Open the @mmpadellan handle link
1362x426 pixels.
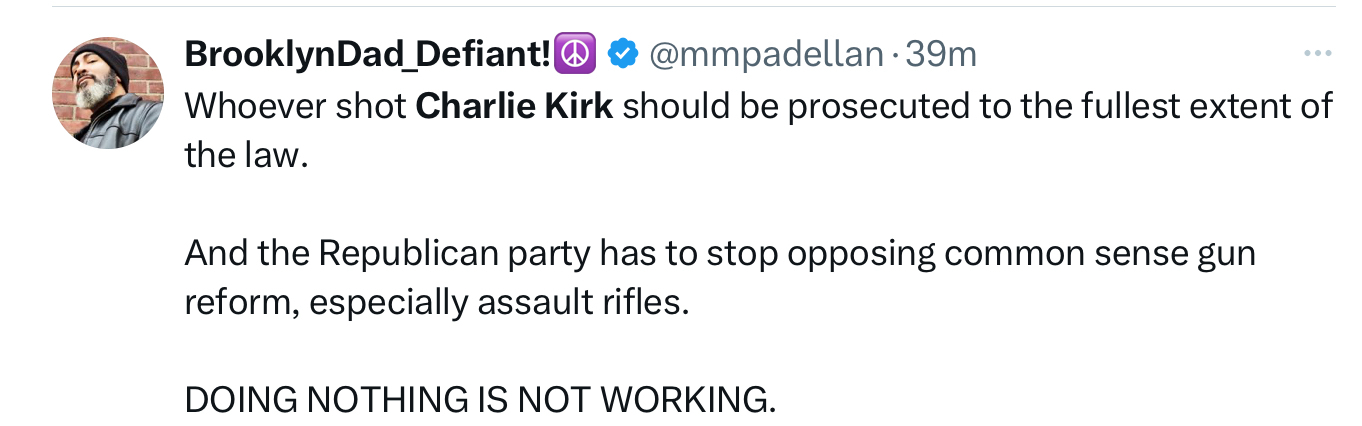(767, 54)
